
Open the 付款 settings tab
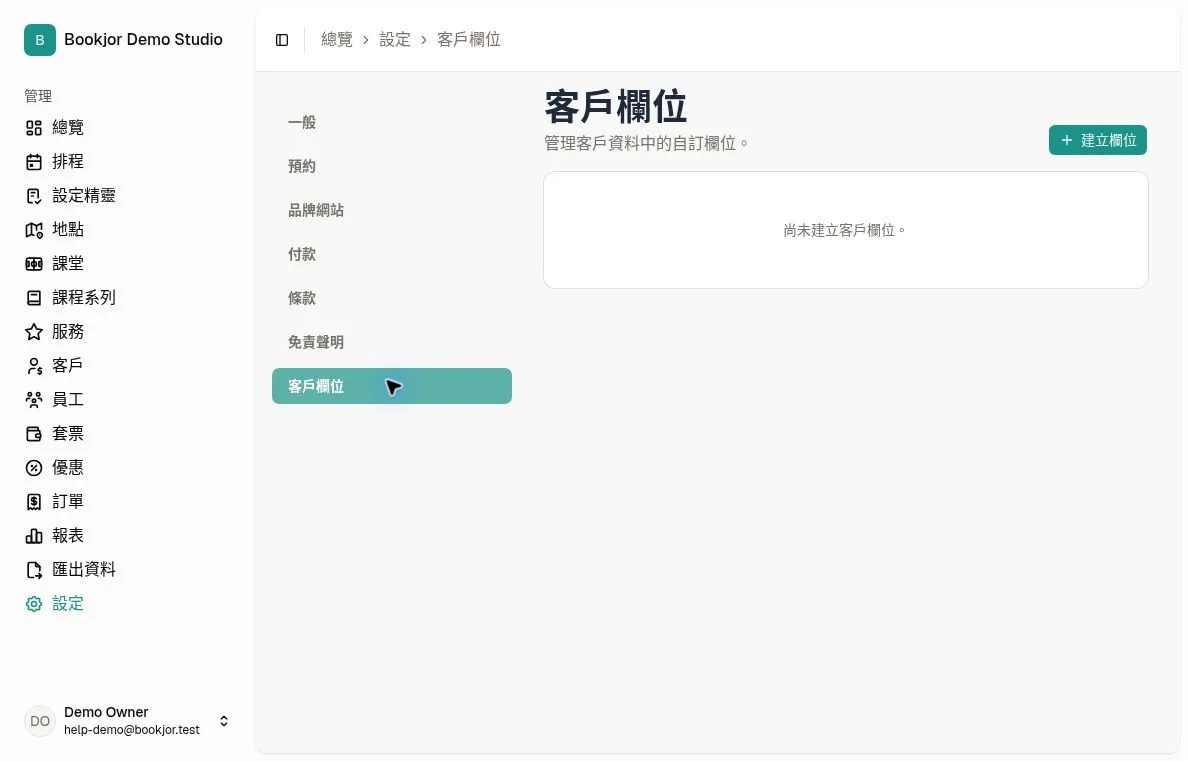[x=392, y=254]
